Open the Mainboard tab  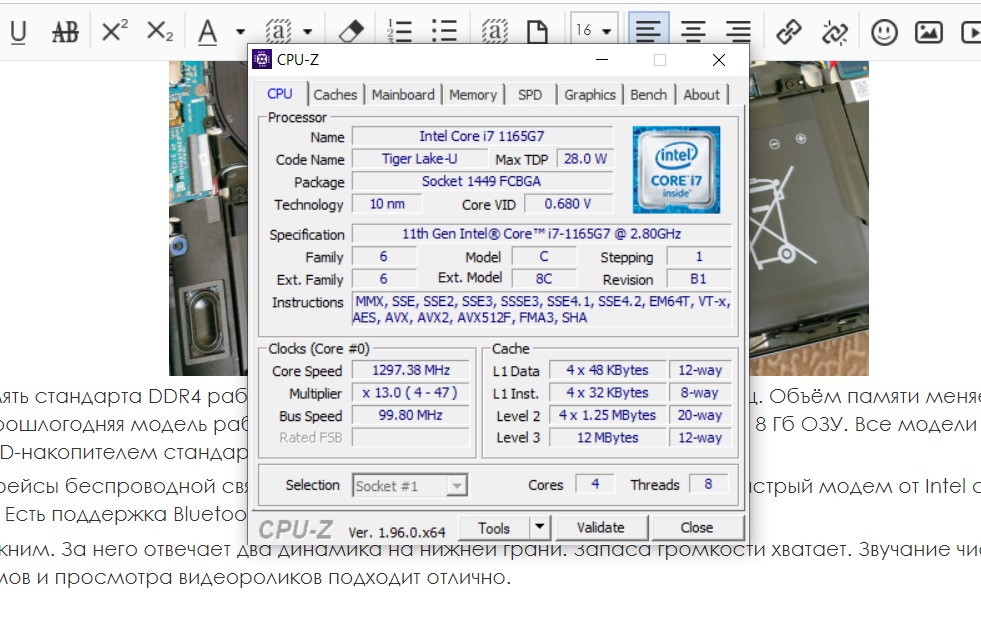pyautogui.click(x=403, y=94)
